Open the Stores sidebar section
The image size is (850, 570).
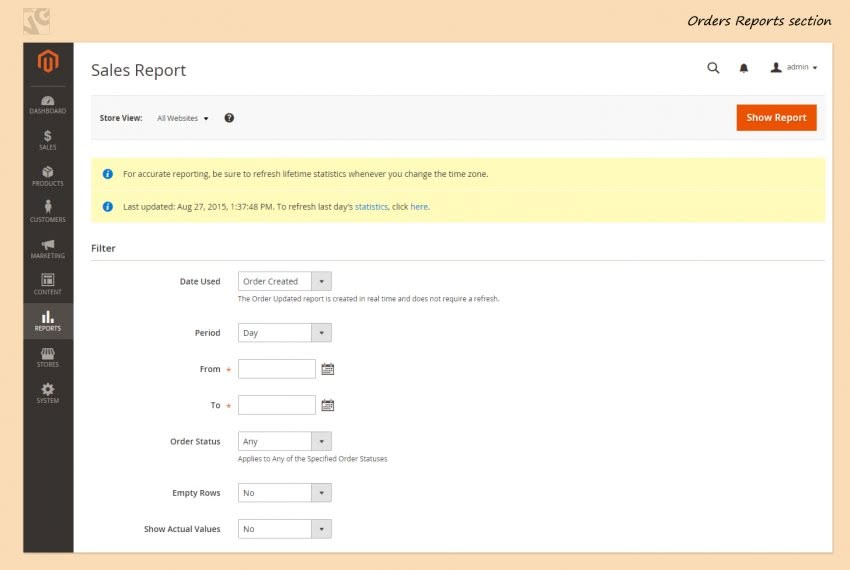48,357
